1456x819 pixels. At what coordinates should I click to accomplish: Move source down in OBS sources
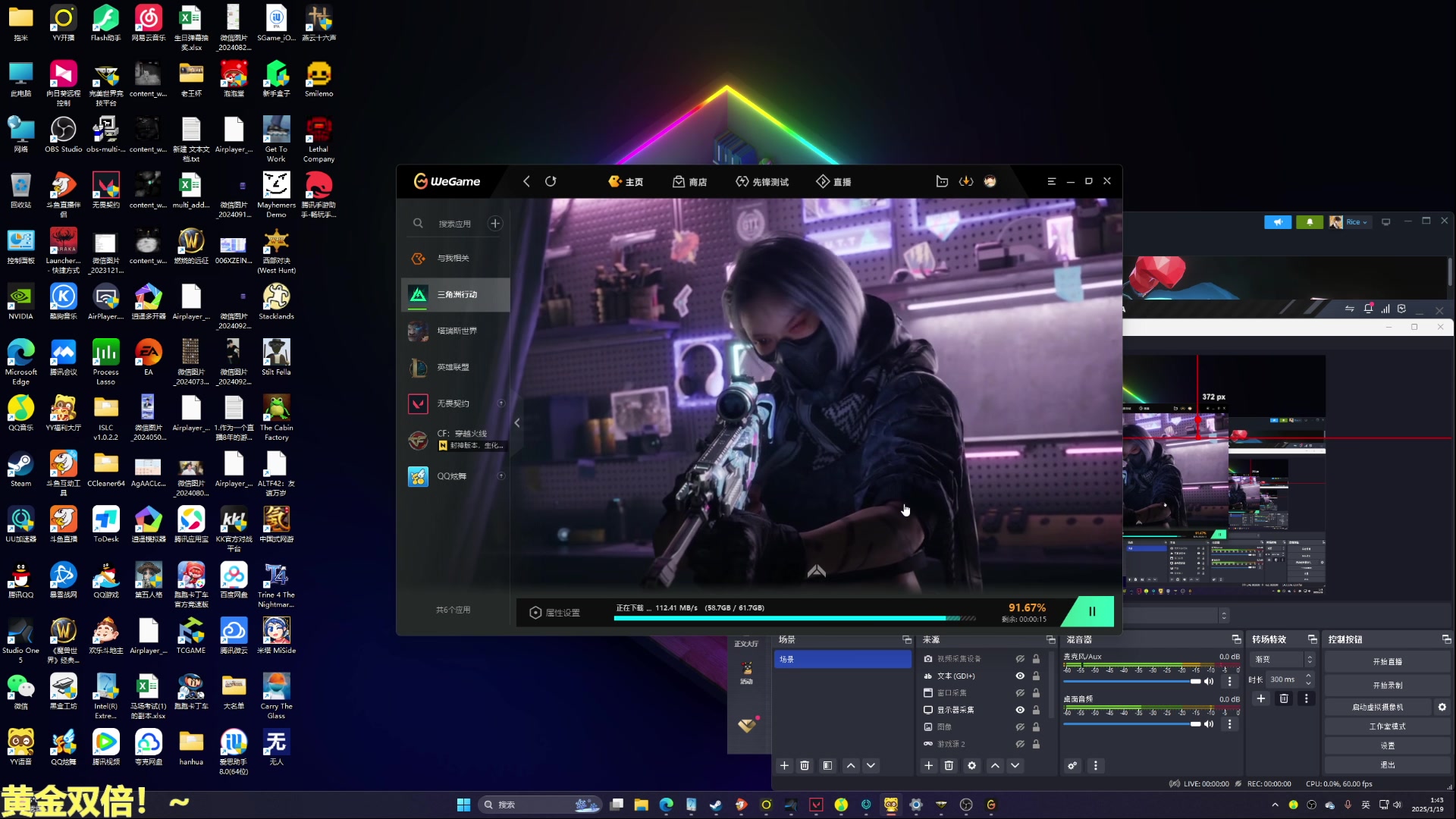(x=1015, y=766)
